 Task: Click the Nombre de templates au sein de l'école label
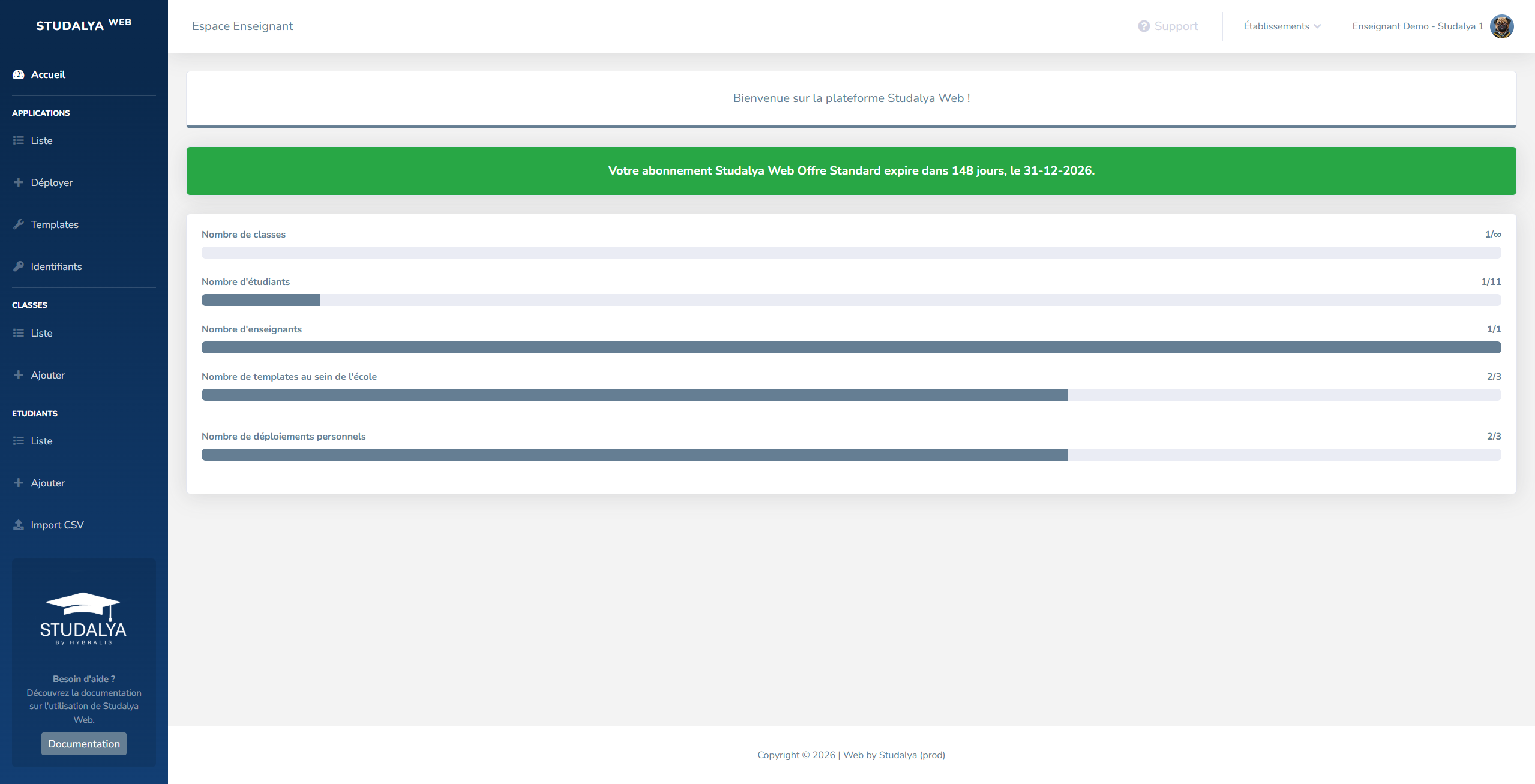click(x=289, y=377)
